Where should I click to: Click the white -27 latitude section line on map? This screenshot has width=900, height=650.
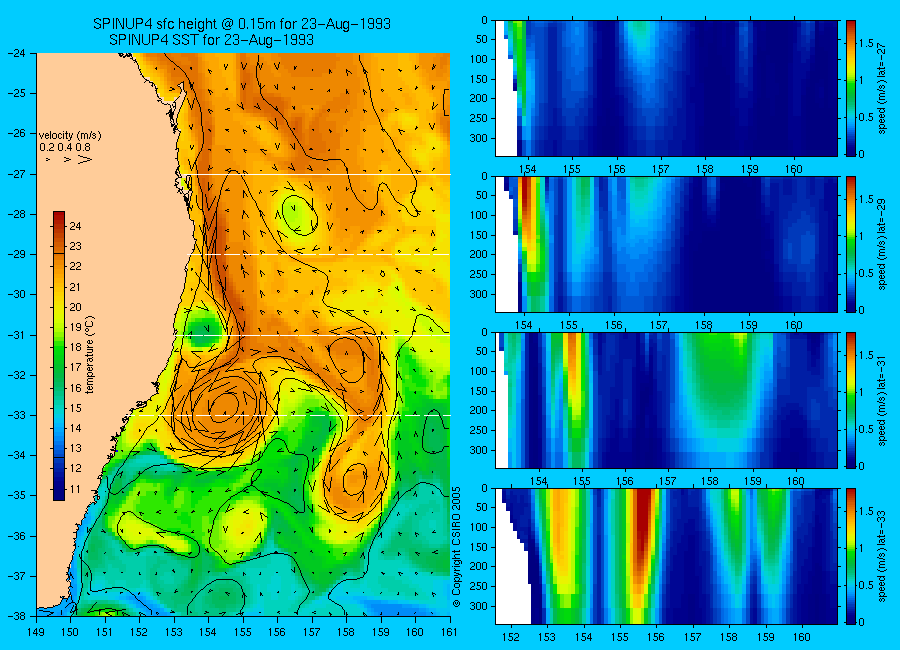pyautogui.click(x=318, y=174)
